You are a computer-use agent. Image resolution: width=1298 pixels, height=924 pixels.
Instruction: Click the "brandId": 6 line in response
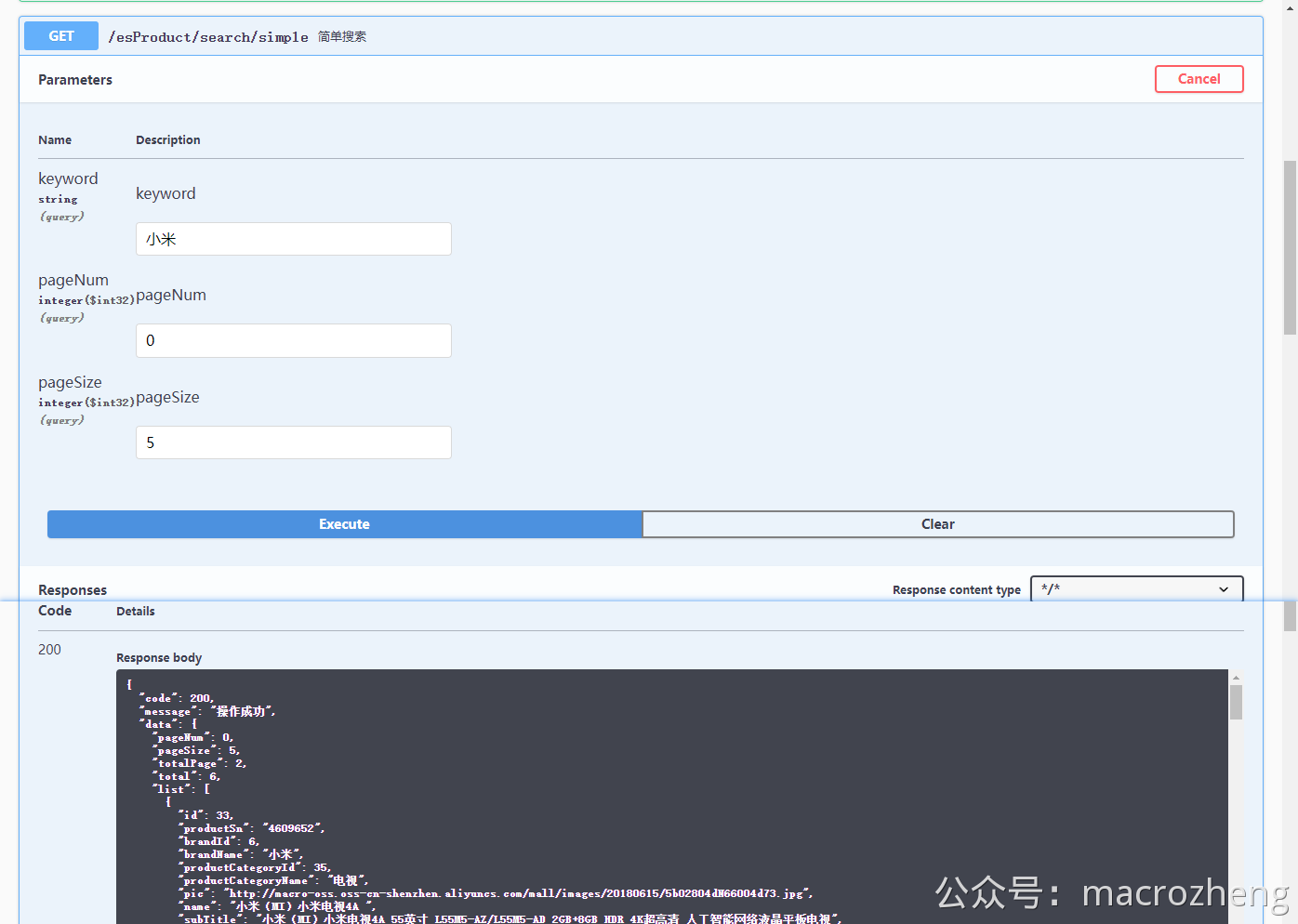click(219, 841)
